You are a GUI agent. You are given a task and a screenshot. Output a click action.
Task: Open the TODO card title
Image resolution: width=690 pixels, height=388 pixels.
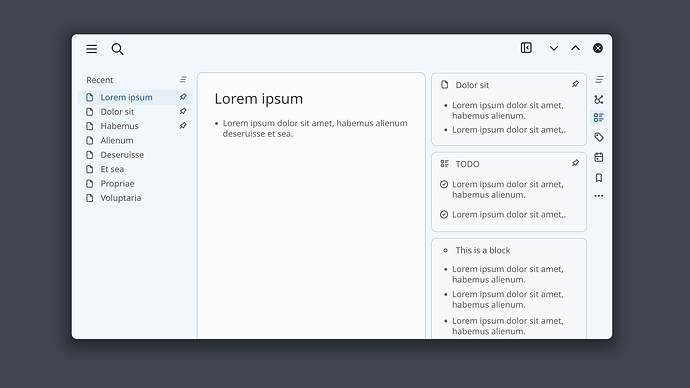pyautogui.click(x=467, y=164)
